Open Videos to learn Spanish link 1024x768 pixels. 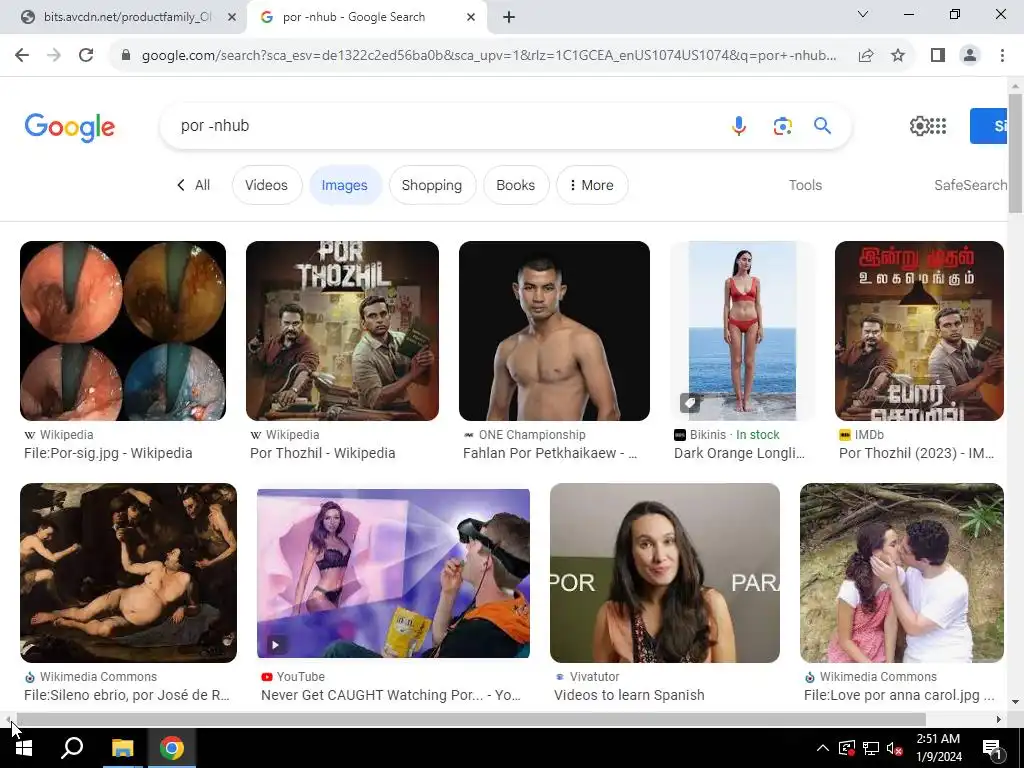tap(629, 696)
